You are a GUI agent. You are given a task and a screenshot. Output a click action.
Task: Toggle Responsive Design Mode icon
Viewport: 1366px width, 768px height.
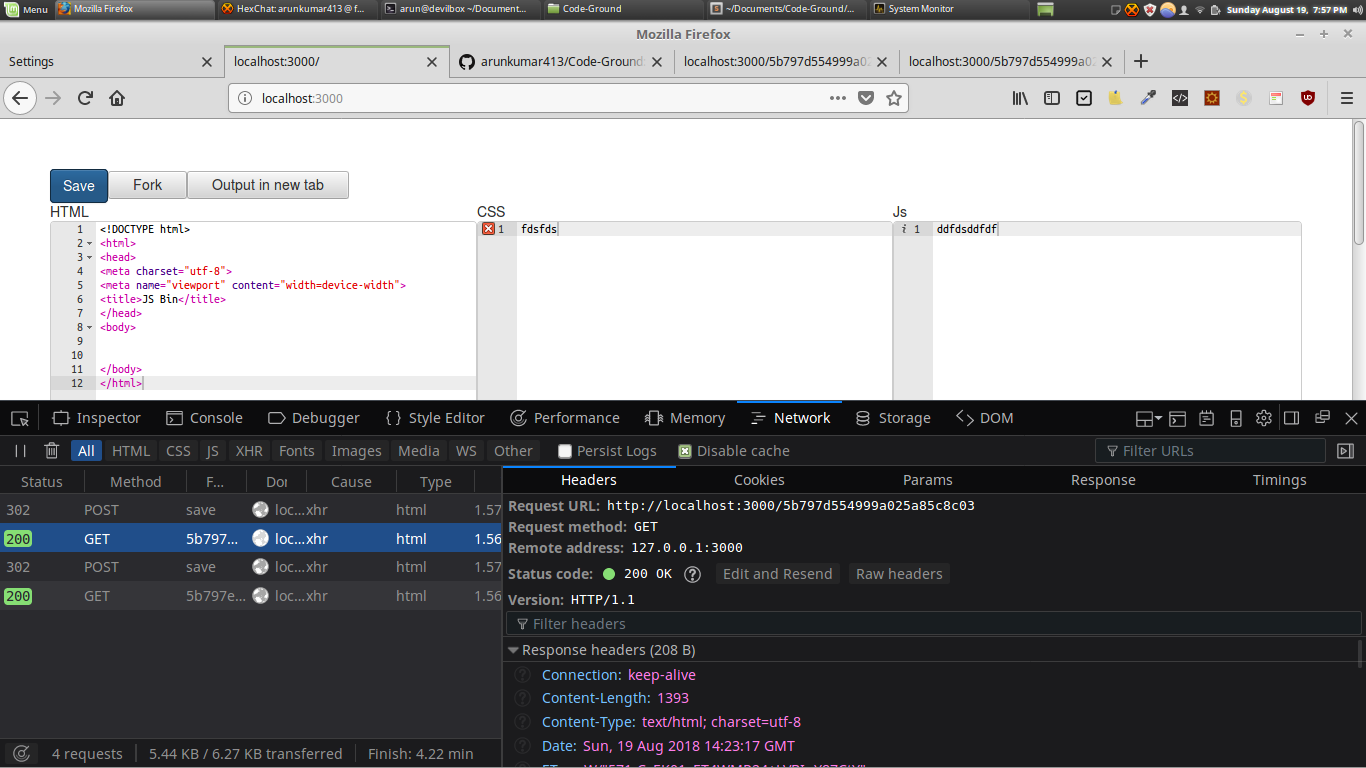(x=1236, y=418)
